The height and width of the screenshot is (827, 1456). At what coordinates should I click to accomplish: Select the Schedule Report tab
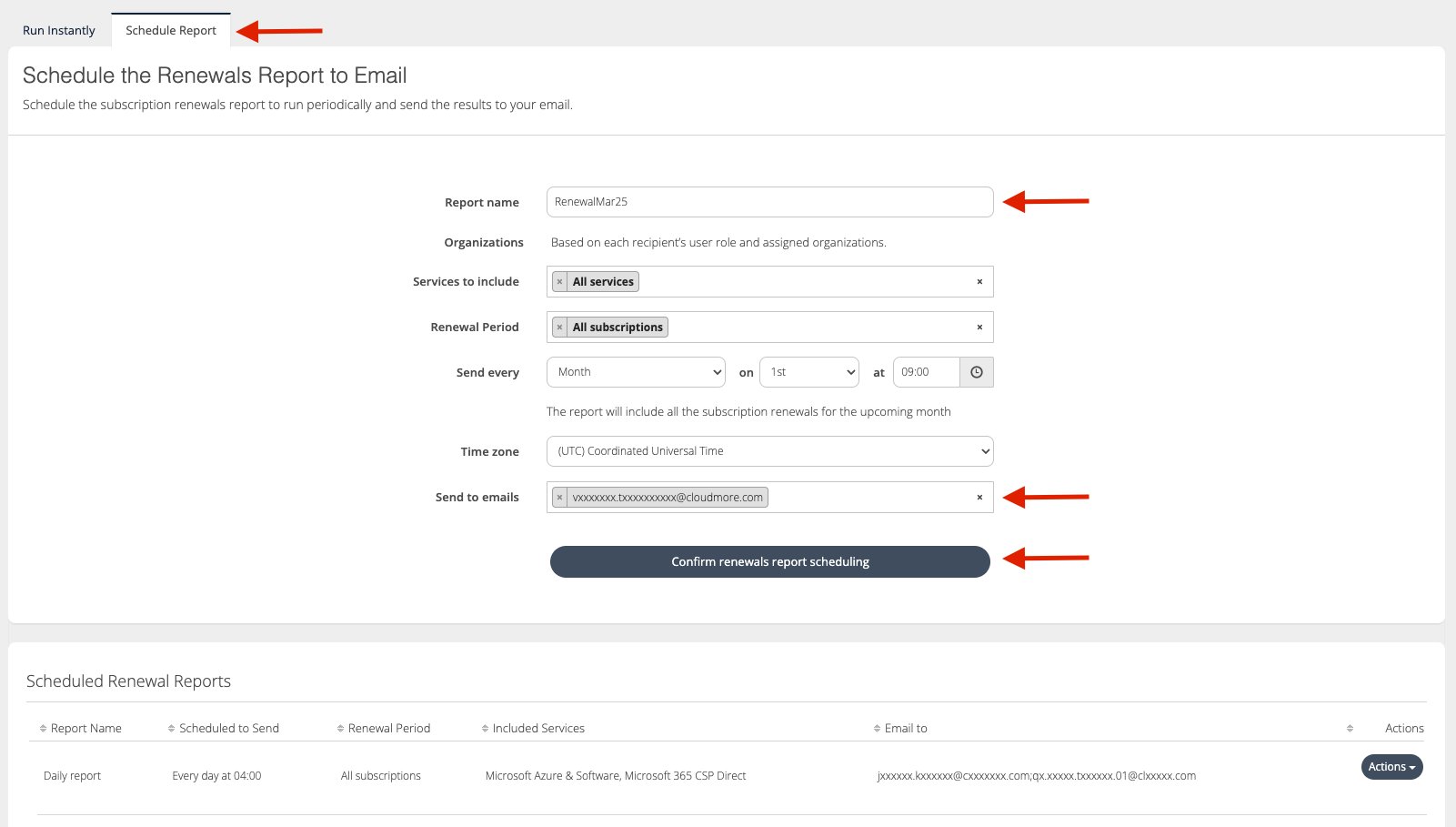[171, 31]
